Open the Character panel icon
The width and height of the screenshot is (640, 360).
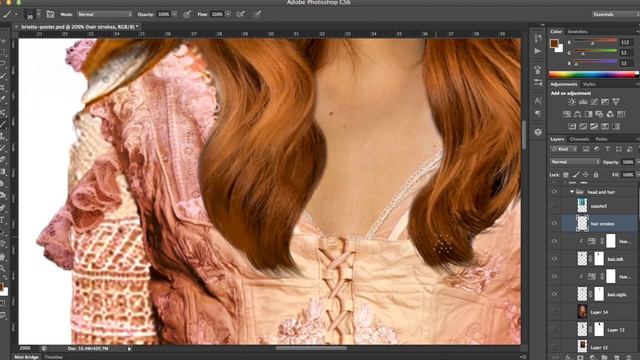tap(538, 101)
